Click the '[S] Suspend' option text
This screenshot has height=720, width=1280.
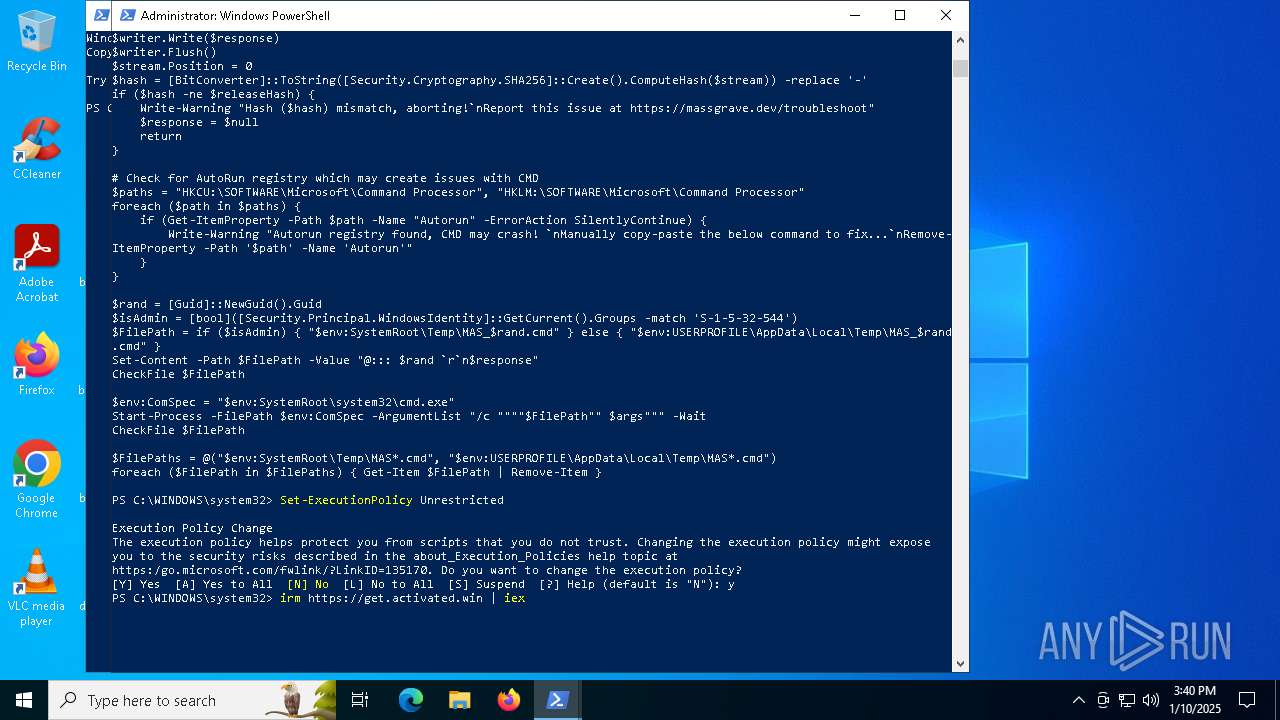click(486, 584)
